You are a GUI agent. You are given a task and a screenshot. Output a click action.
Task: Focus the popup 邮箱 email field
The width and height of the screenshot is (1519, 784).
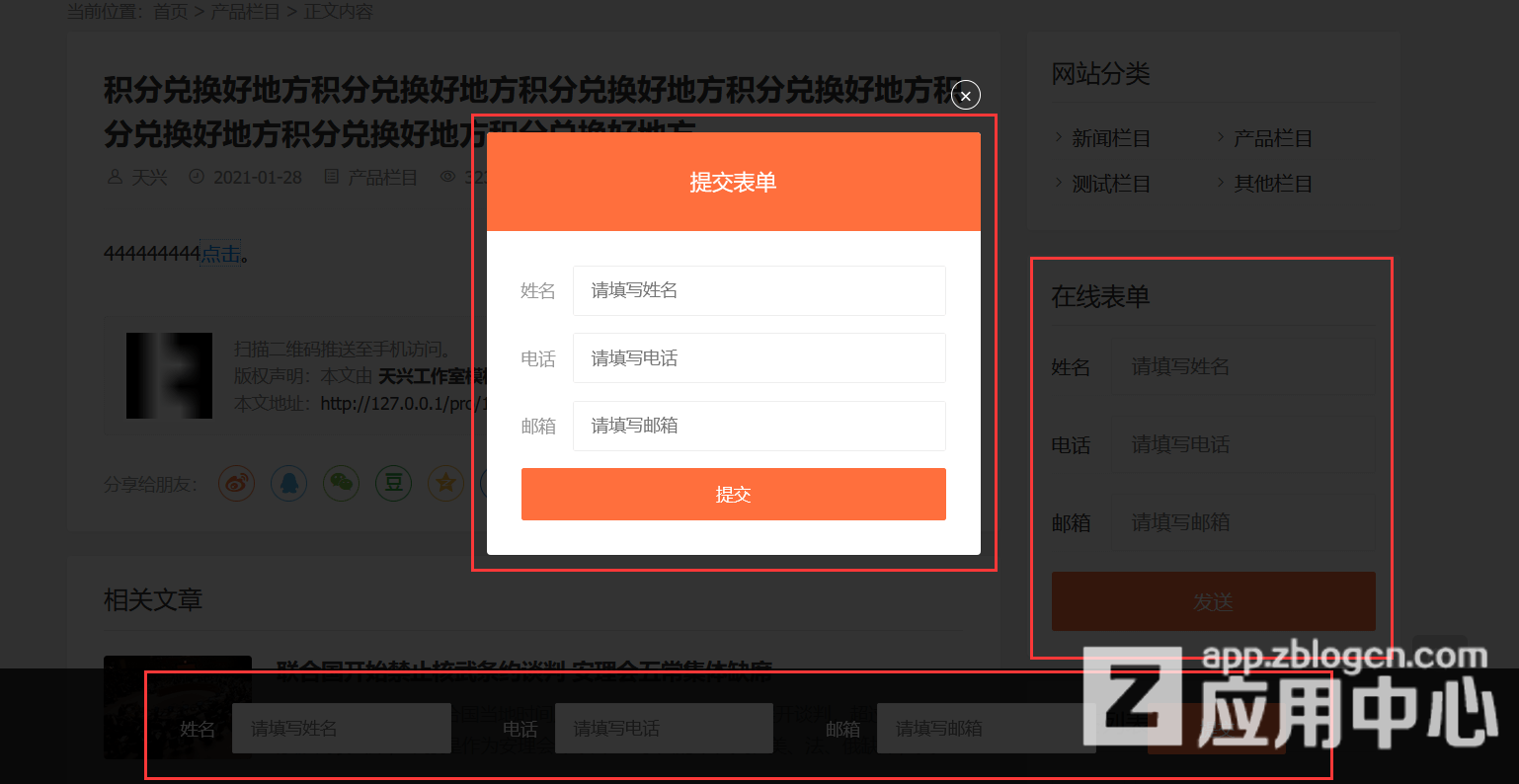coord(759,426)
